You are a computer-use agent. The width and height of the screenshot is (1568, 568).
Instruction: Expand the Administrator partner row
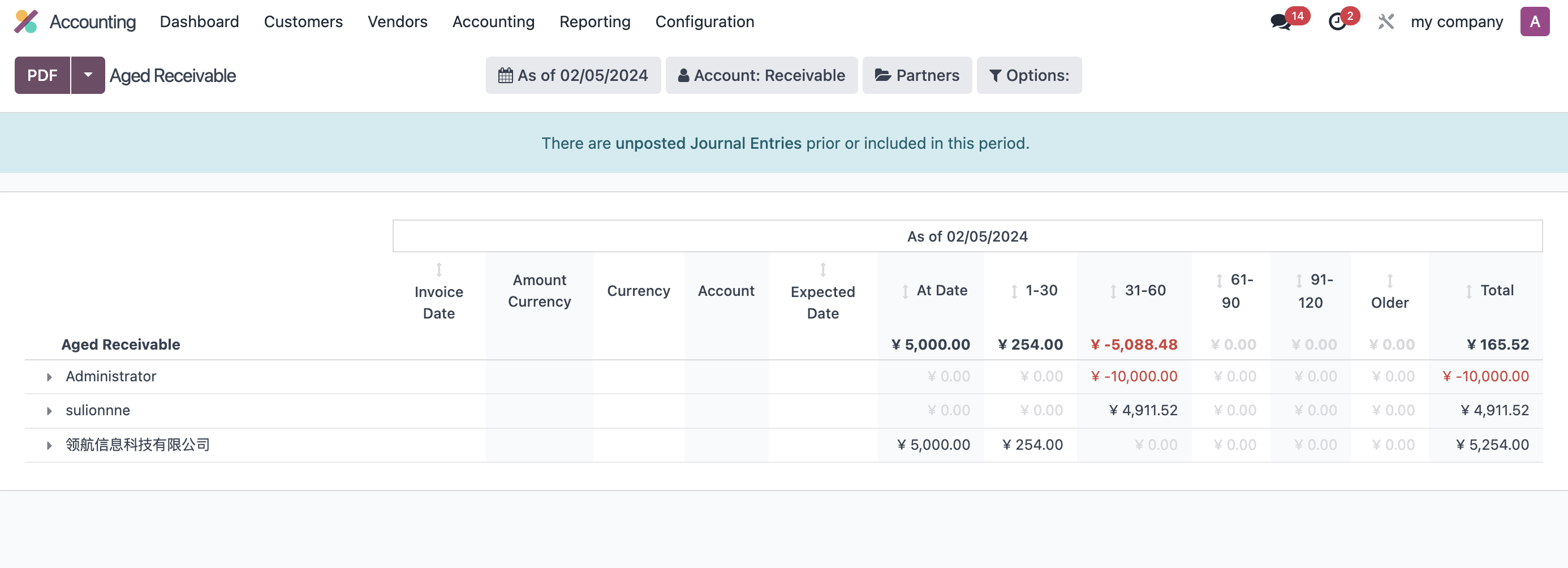(49, 377)
